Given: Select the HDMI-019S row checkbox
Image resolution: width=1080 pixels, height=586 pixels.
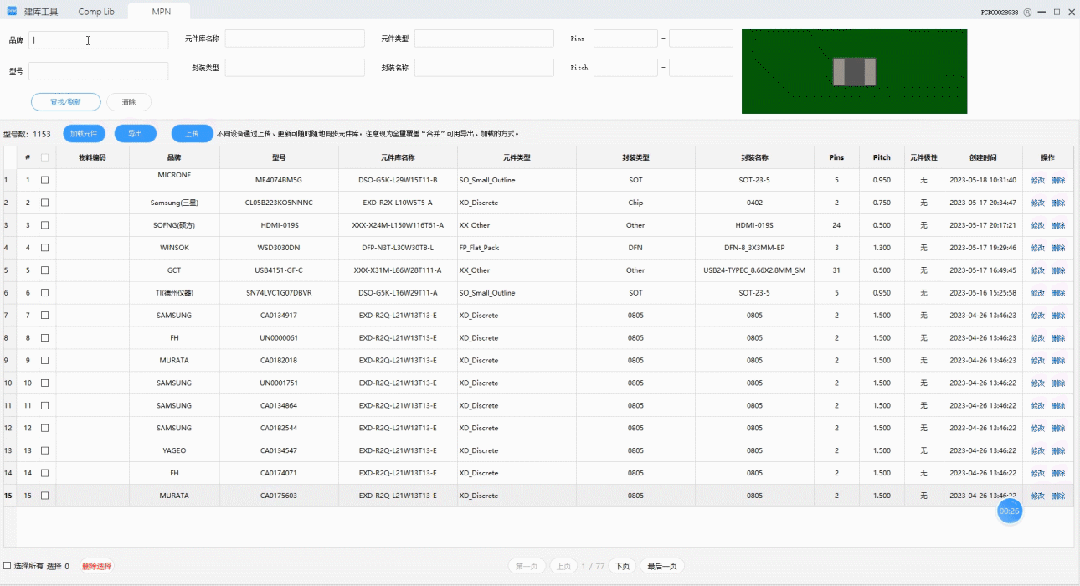Looking at the screenshot, I should tap(45, 225).
